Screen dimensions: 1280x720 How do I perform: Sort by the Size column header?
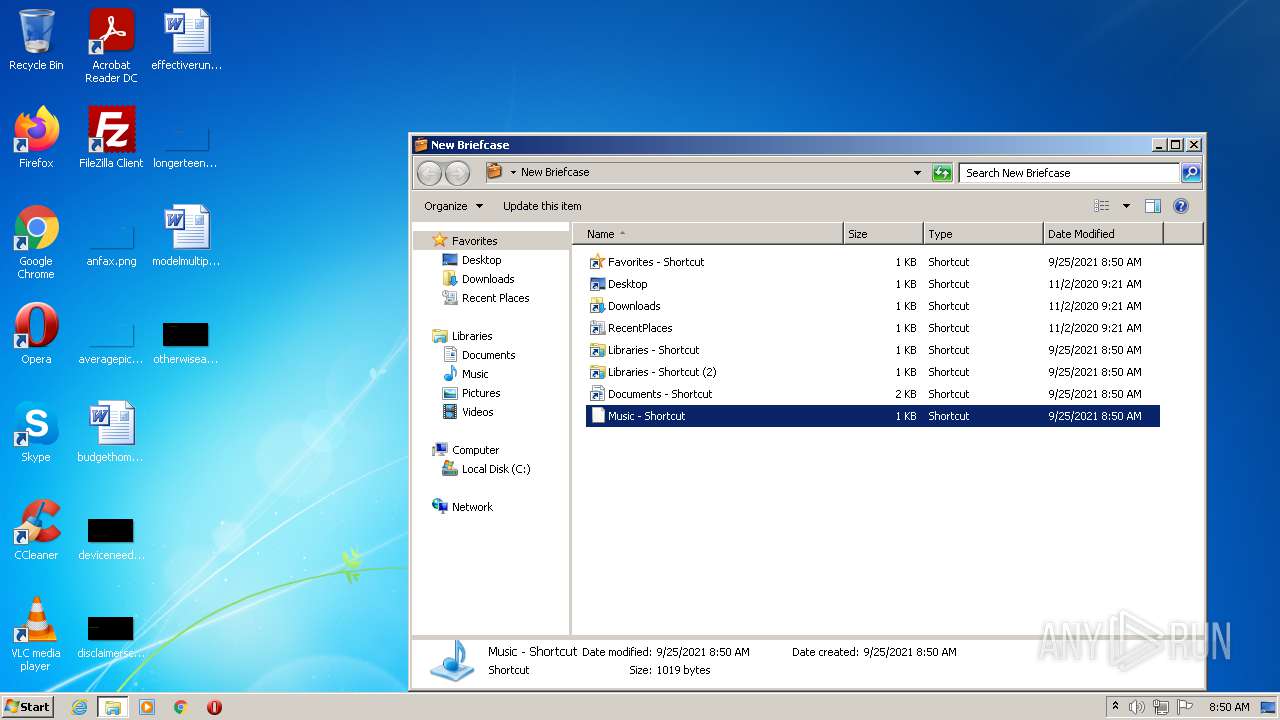tap(884, 234)
